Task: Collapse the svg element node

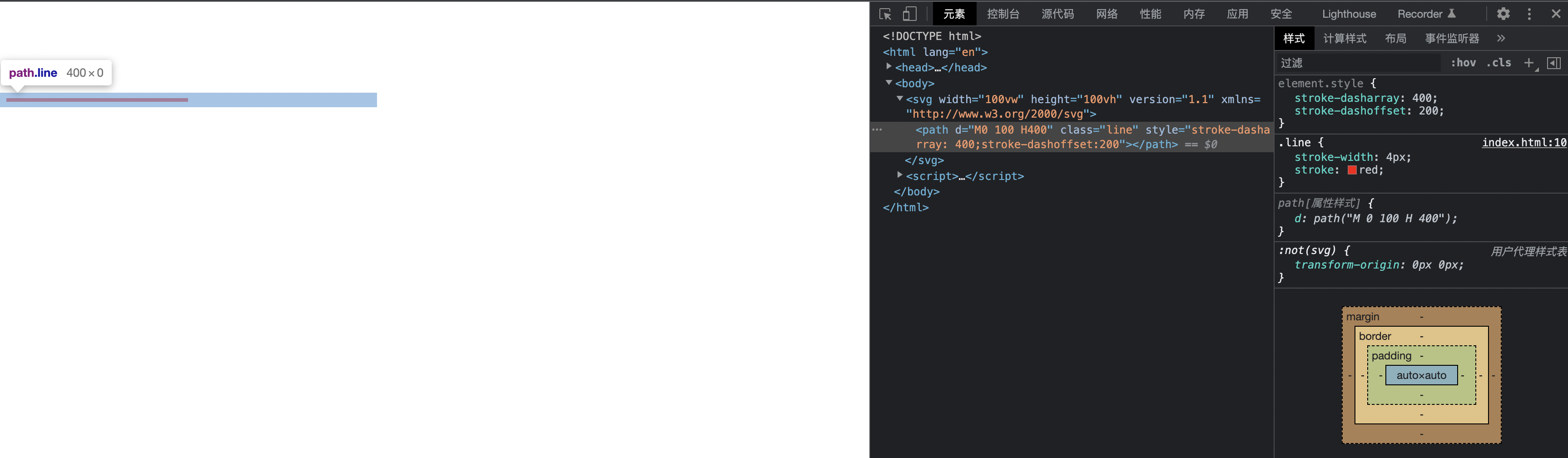Action: point(900,98)
